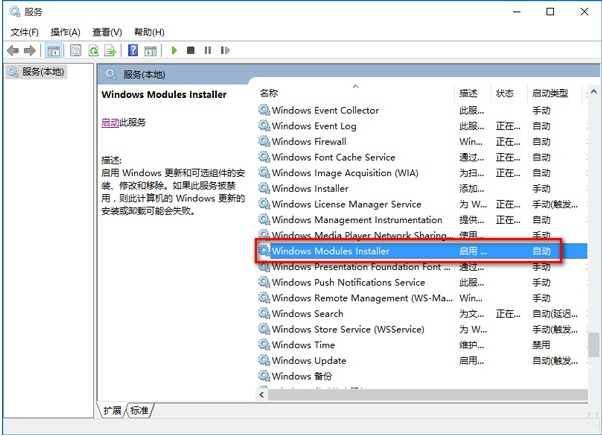The width and height of the screenshot is (602, 436).
Task: Select the Windows Store Service (WSService) row
Action: 422,329
